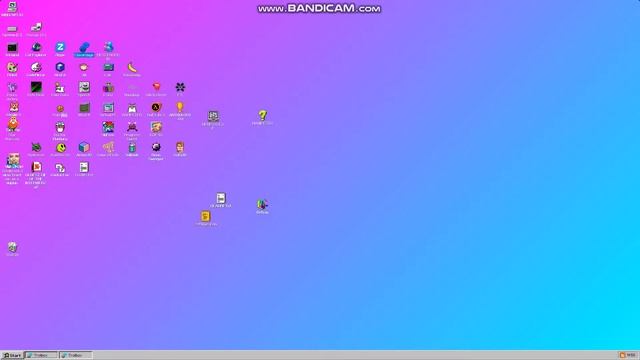This screenshot has height=360, width=640.
Task: Open the Recycle Bin desktop icon
Action: pyautogui.click(x=12, y=247)
